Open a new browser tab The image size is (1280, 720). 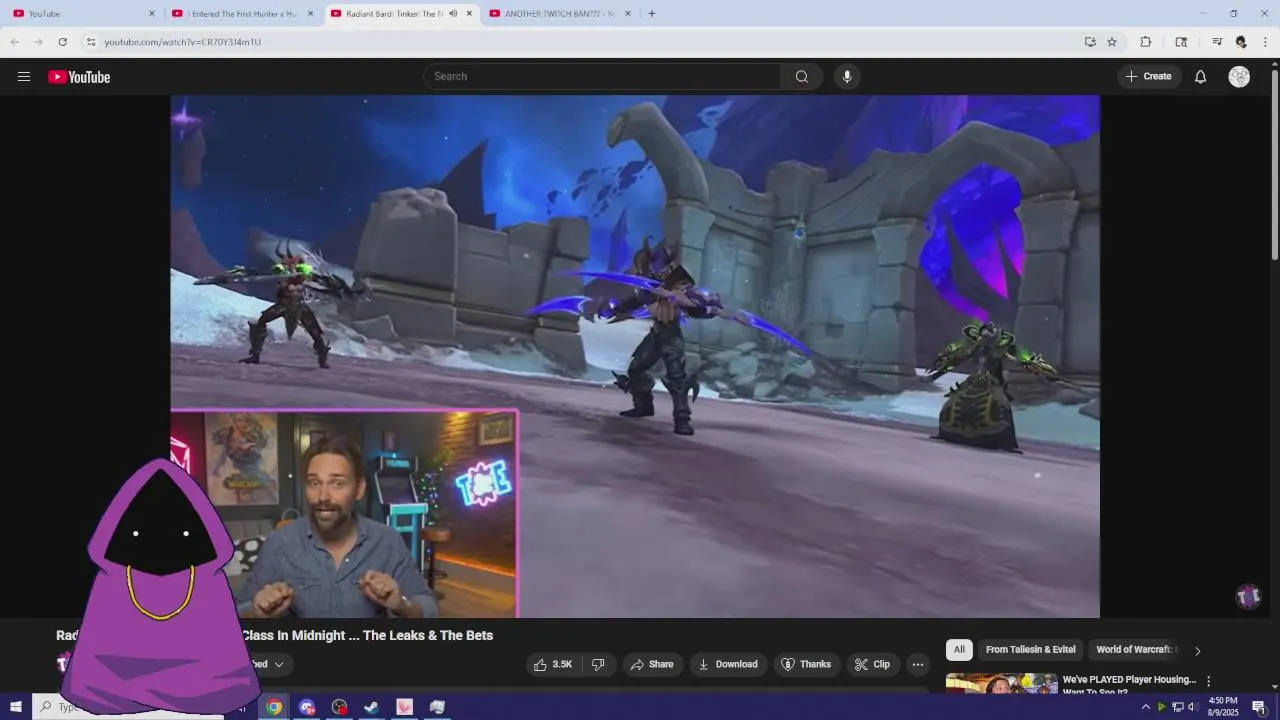(x=652, y=14)
